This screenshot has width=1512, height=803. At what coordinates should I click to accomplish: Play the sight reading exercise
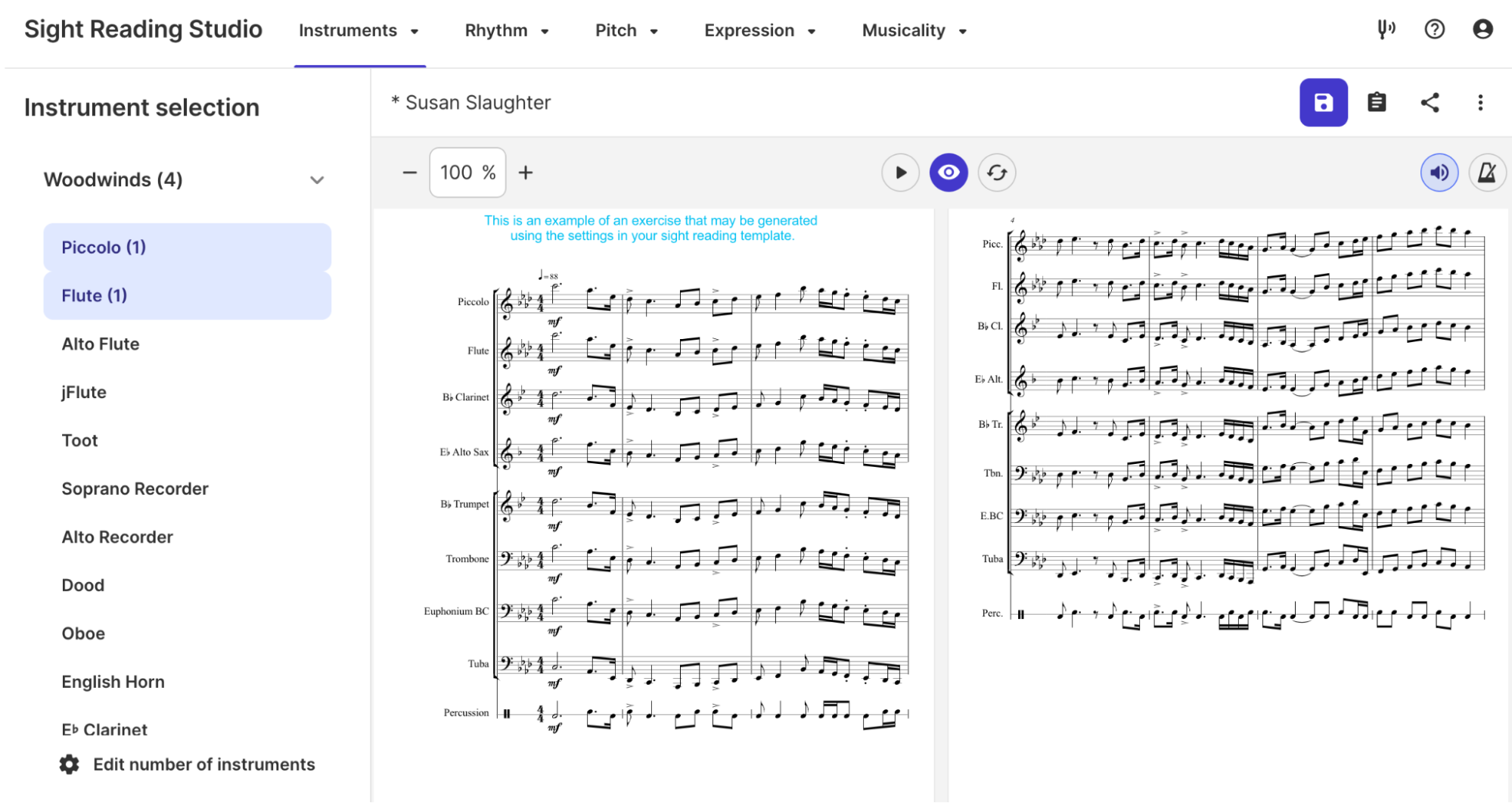pos(900,173)
